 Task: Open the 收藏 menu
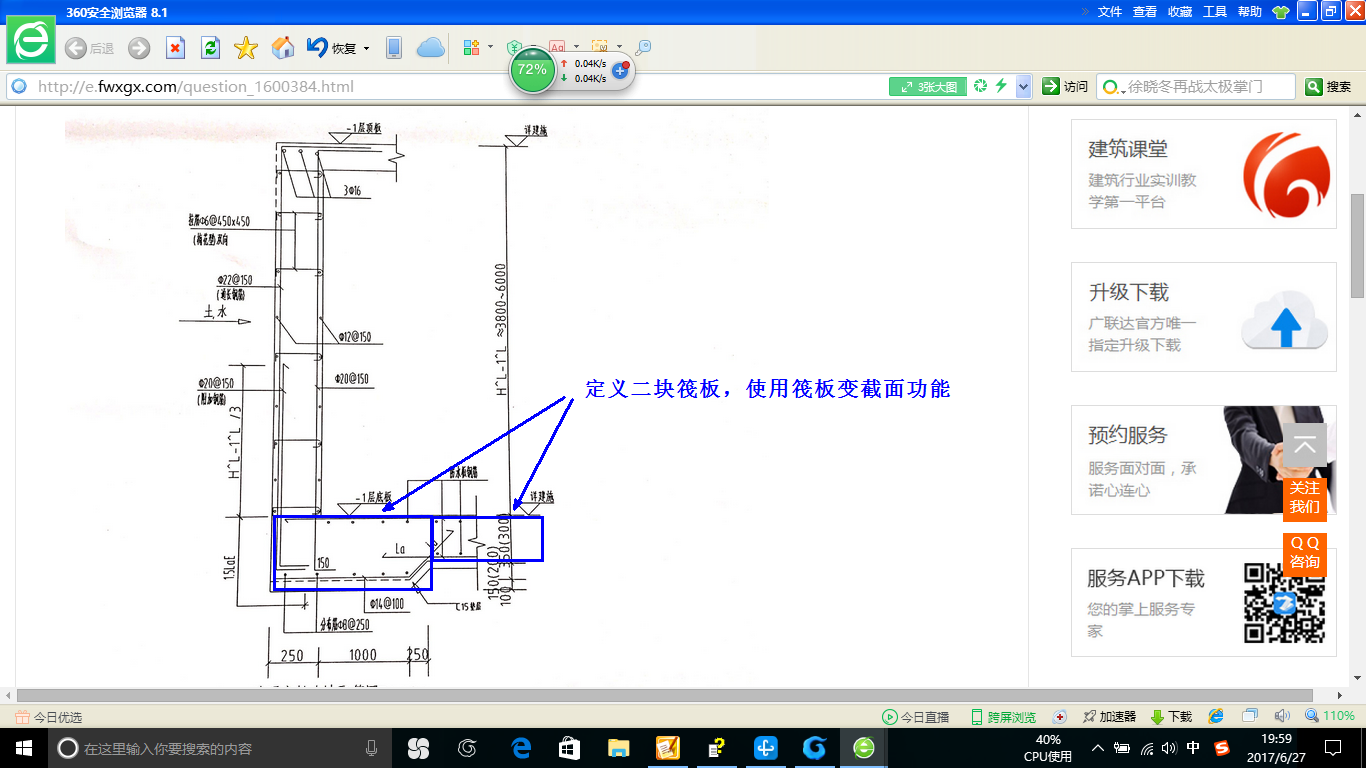pyautogui.click(x=1180, y=12)
